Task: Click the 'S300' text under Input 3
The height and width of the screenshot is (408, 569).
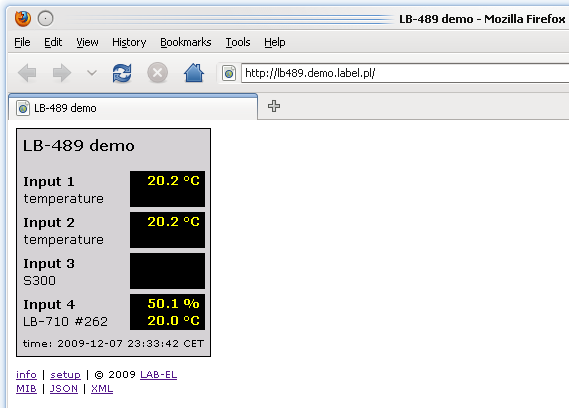Action: [40, 281]
